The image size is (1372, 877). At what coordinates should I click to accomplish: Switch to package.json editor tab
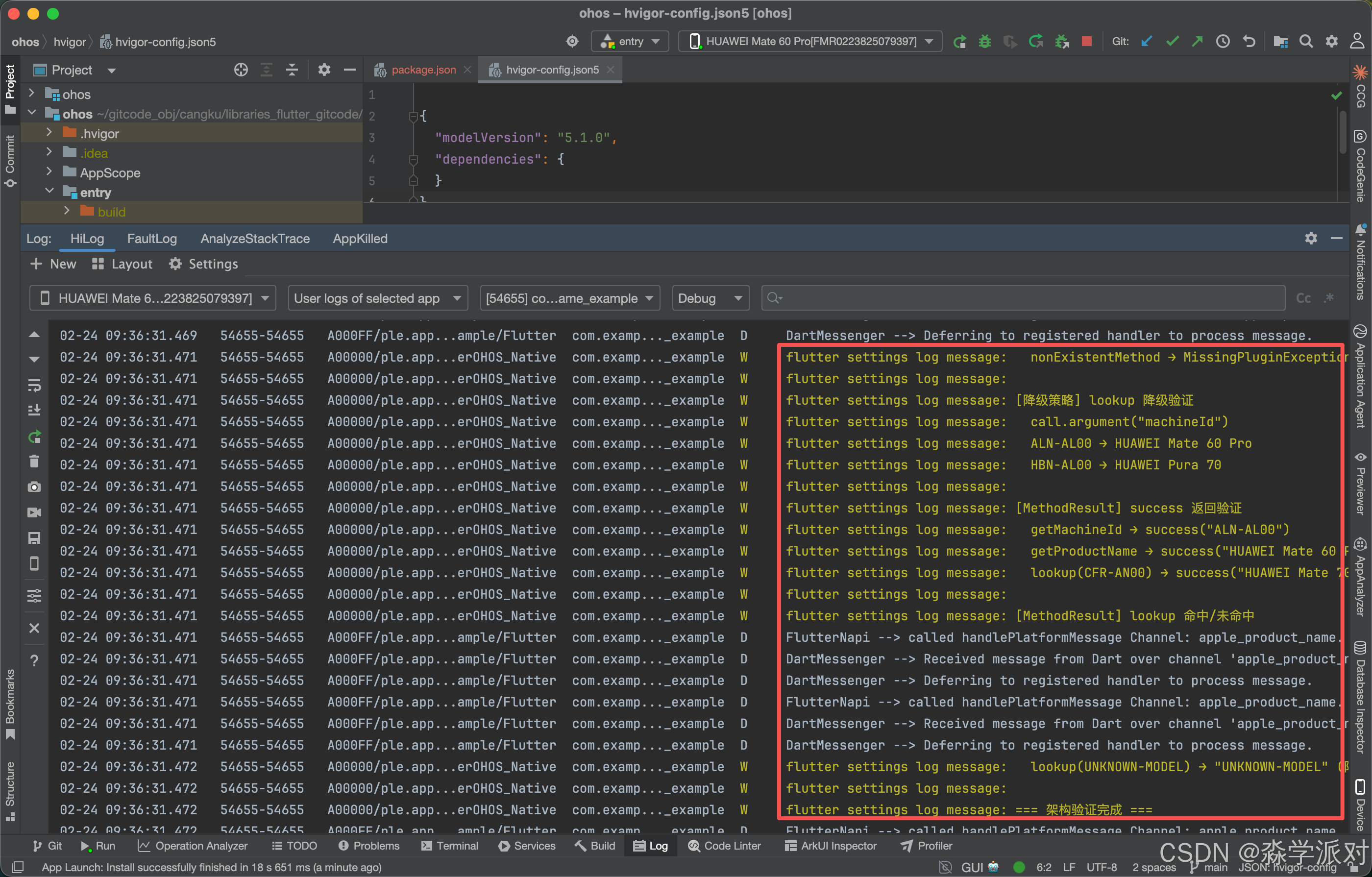pyautogui.click(x=423, y=70)
